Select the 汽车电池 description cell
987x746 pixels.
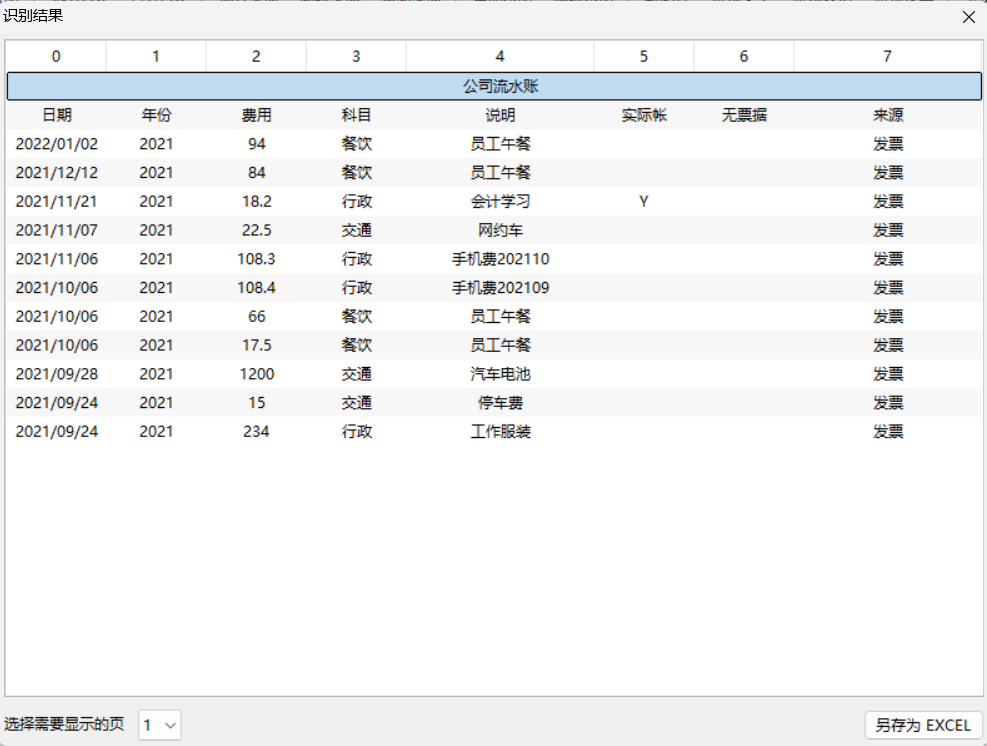500,374
